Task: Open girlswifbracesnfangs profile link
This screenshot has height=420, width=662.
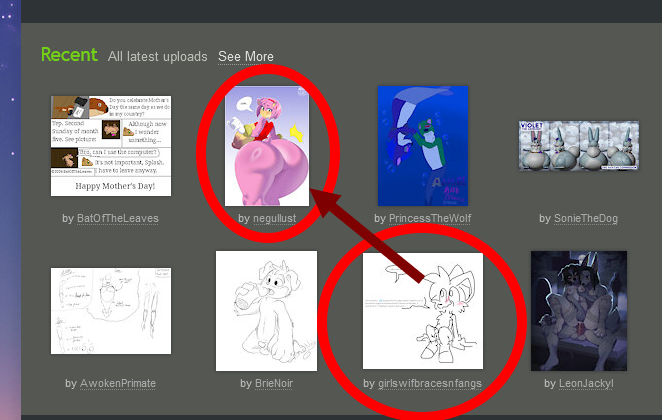Action: (x=430, y=383)
